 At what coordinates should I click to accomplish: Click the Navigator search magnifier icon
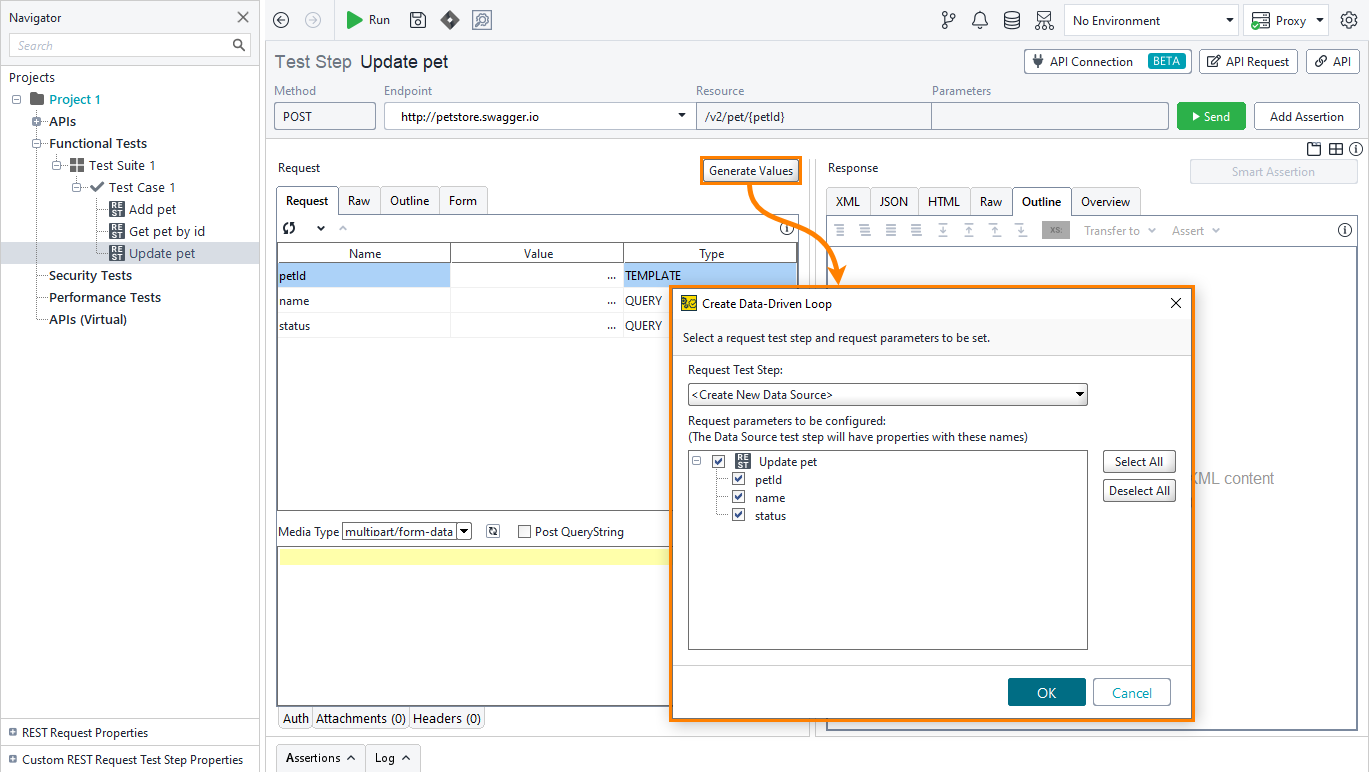[239, 45]
